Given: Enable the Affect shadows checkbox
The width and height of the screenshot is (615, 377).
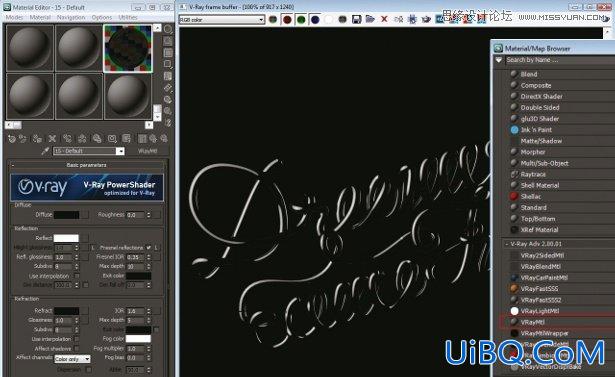Looking at the screenshot, I should 77,348.
